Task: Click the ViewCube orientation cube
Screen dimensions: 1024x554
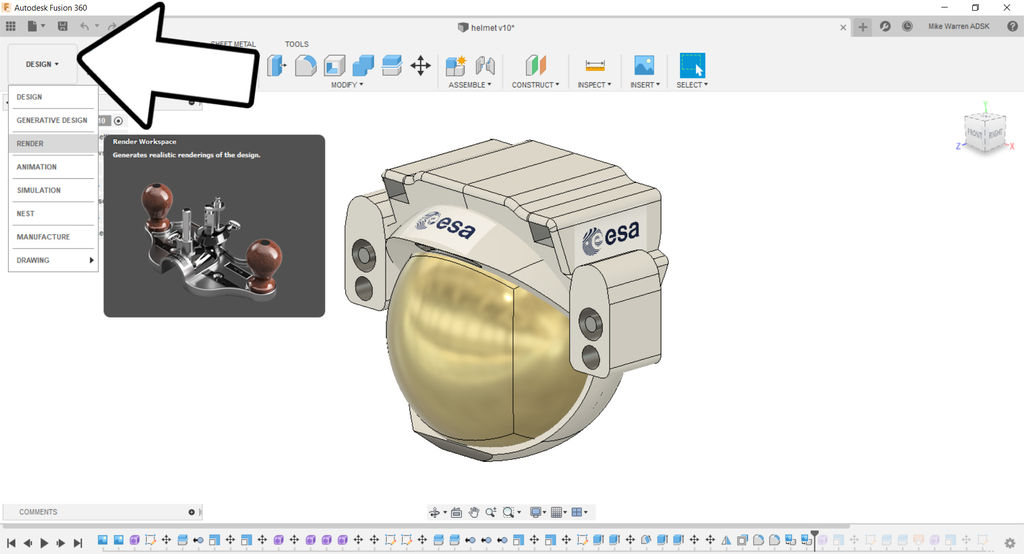Action: click(x=985, y=133)
